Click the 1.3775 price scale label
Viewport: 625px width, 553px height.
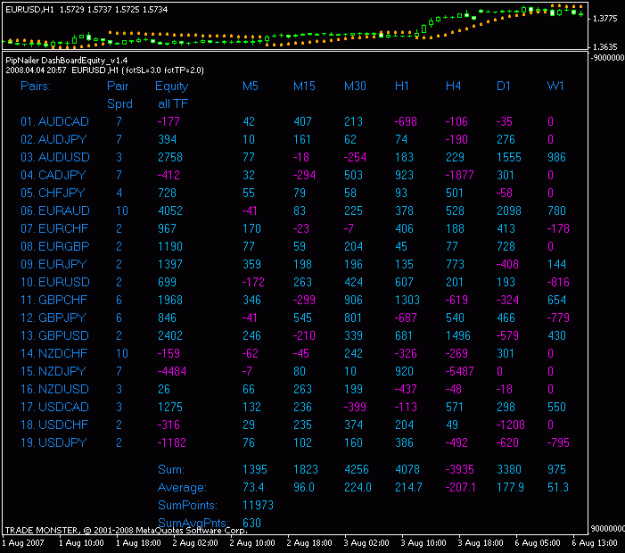(x=605, y=18)
